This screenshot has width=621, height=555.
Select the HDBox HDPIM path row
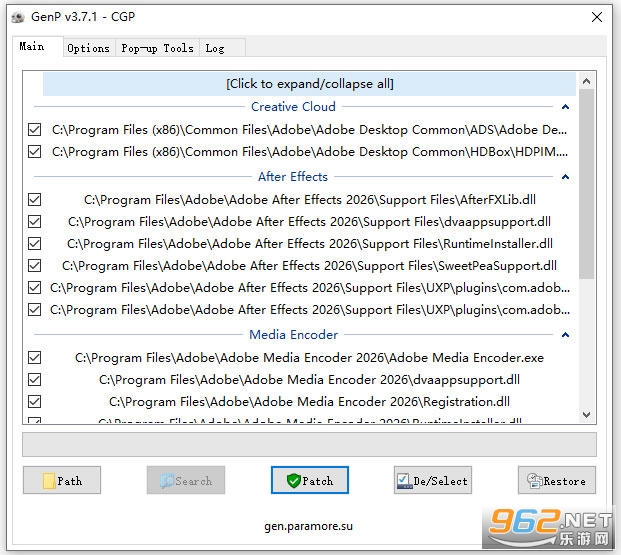tap(310, 151)
